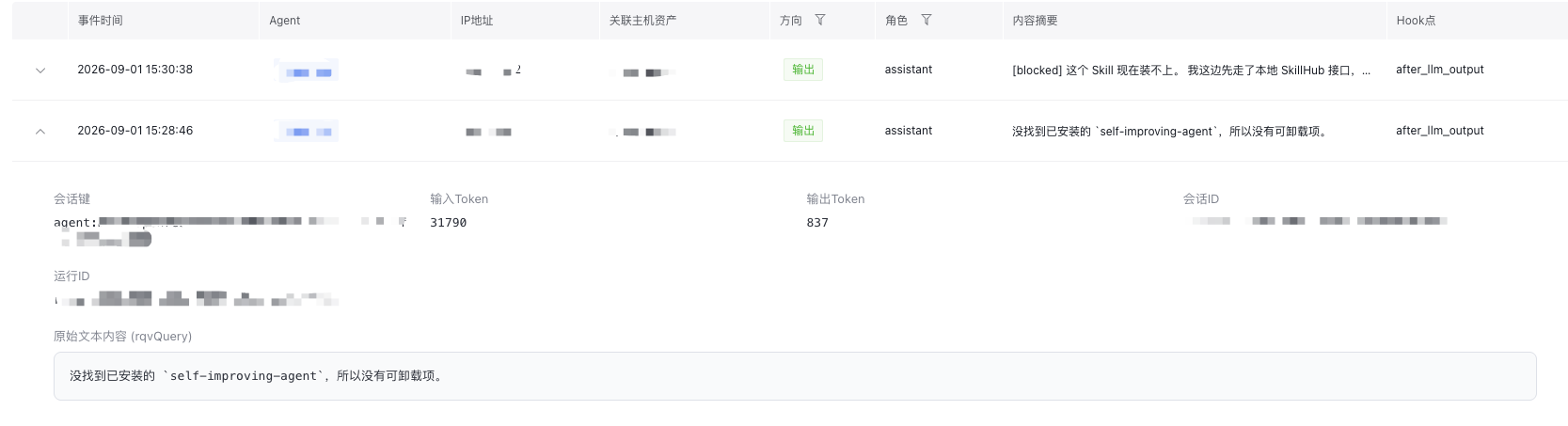Select the 输出 tag in second row
Viewport: 1568px width, 426px height.
(803, 131)
